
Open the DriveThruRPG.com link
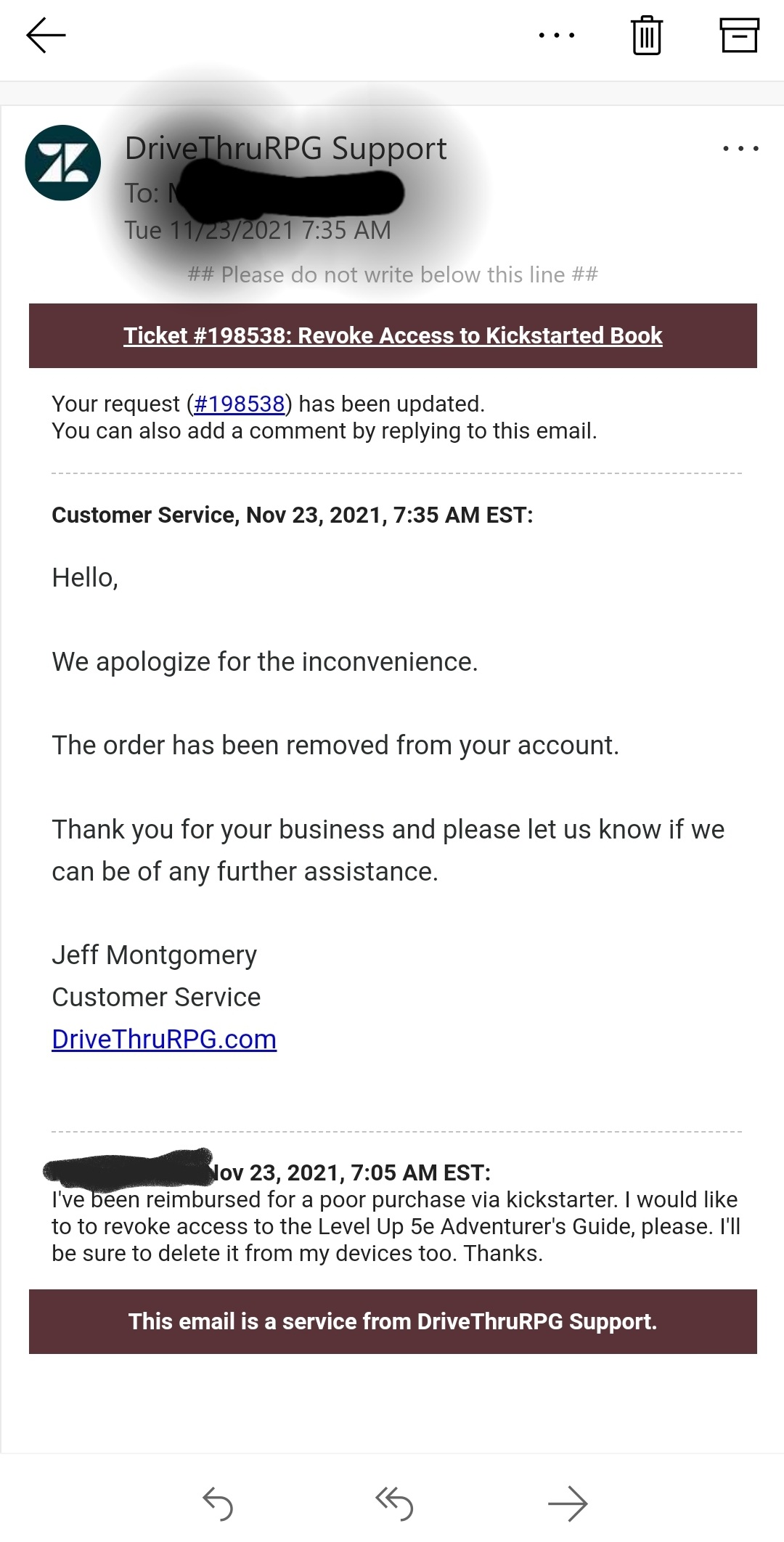click(164, 1040)
